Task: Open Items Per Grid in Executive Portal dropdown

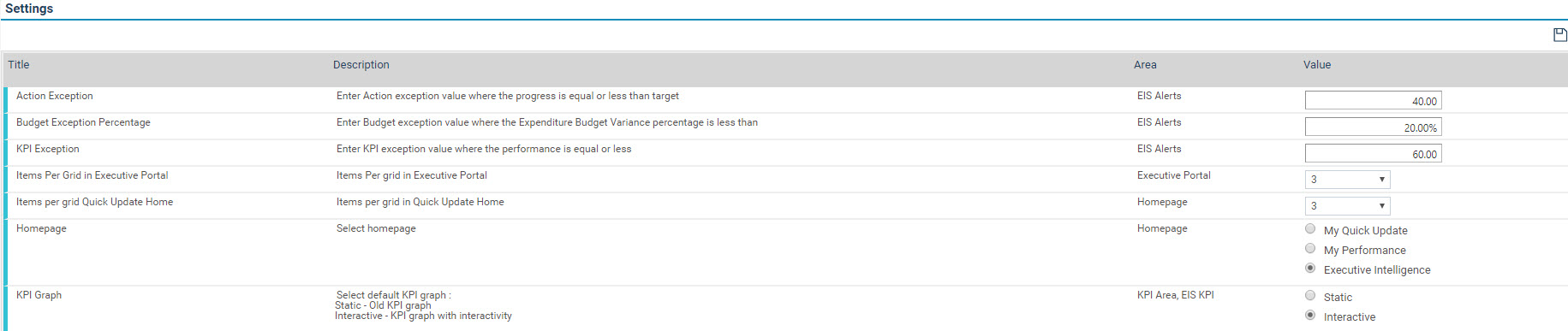Action: [x=1347, y=180]
